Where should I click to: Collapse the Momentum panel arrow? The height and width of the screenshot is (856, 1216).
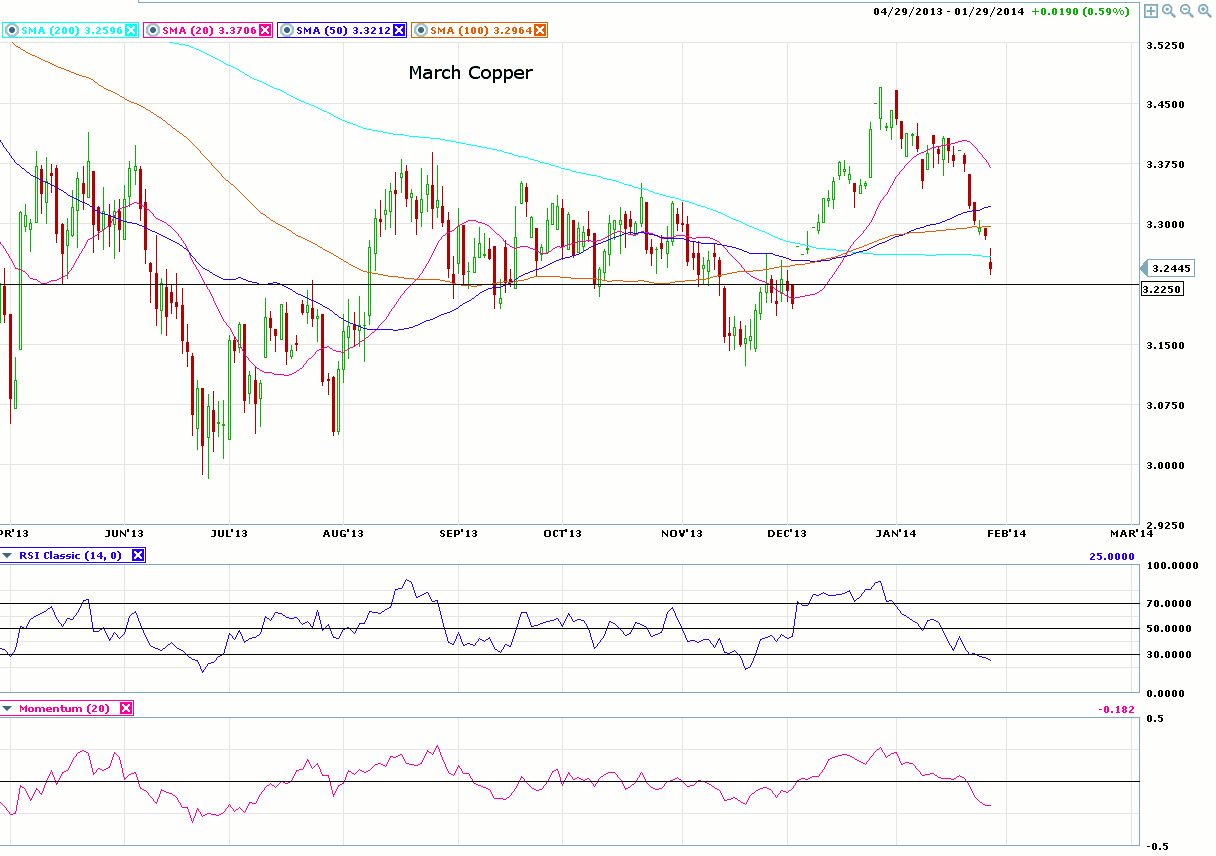pos(8,708)
